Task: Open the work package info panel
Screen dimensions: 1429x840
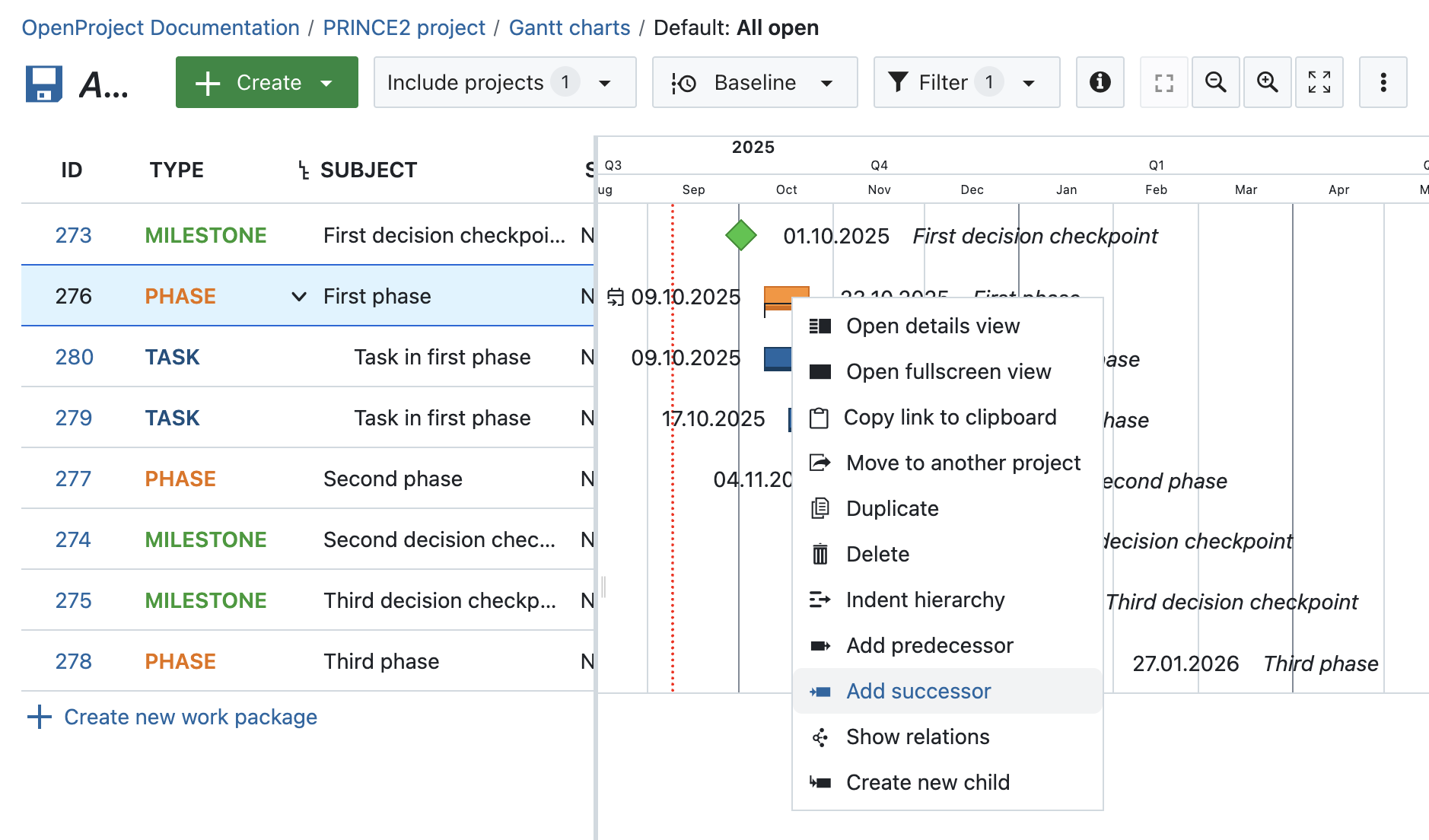Action: click(1099, 82)
